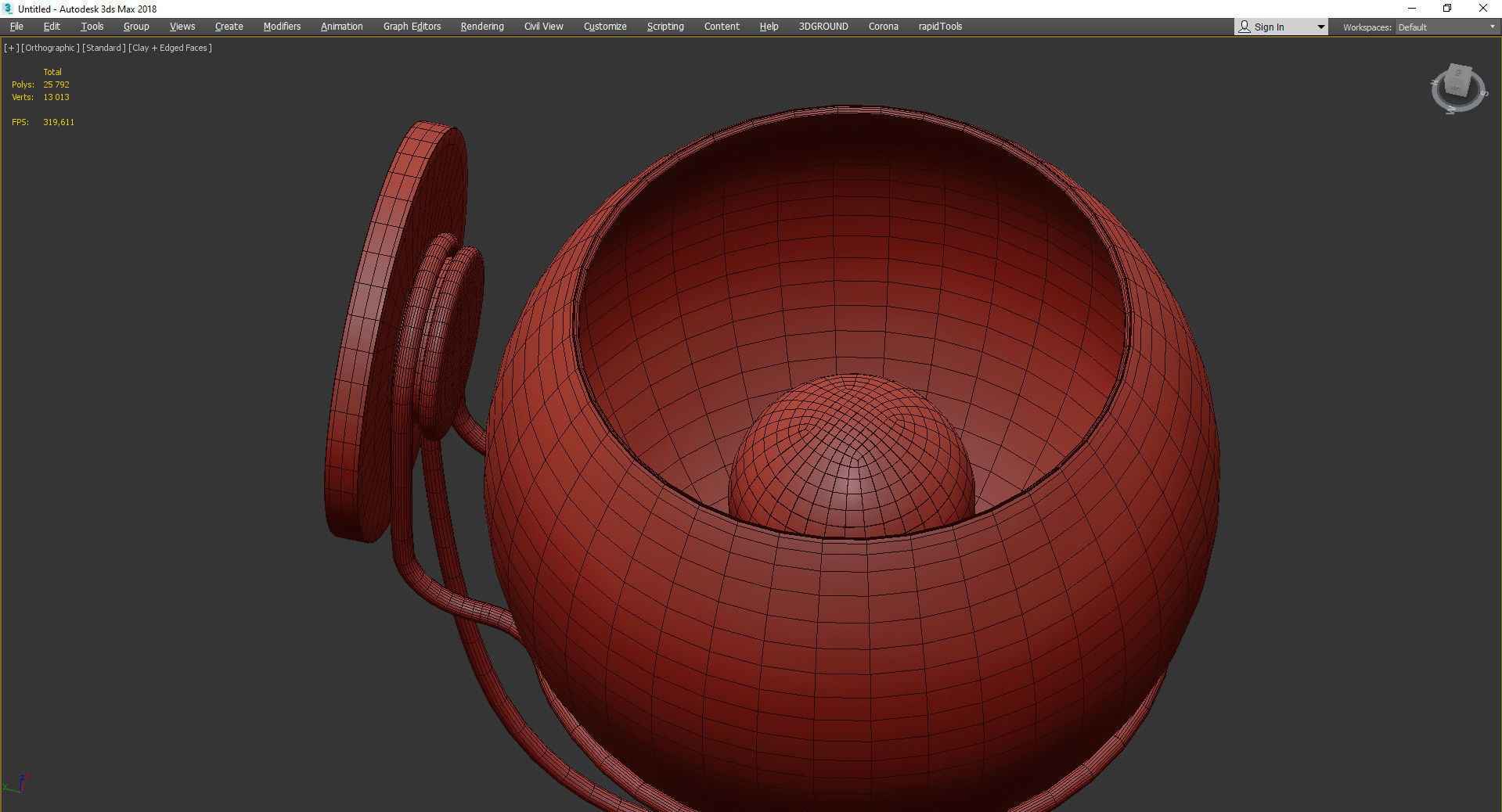Expand the Sign In dropdown arrow
This screenshot has width=1502, height=812.
(x=1321, y=27)
